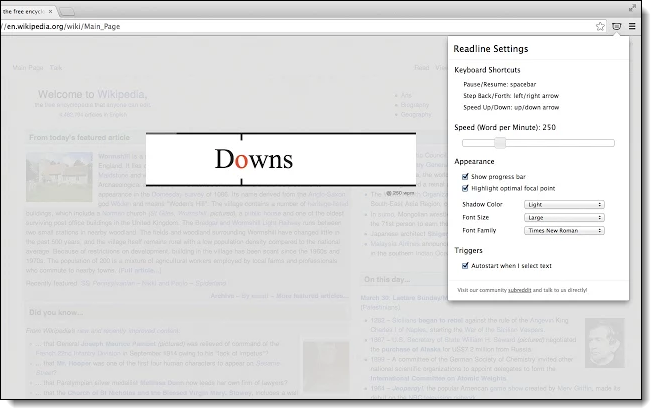The height and width of the screenshot is (415, 657).
Task: Open the Wikipedia link in welcome heading
Action: point(121,94)
